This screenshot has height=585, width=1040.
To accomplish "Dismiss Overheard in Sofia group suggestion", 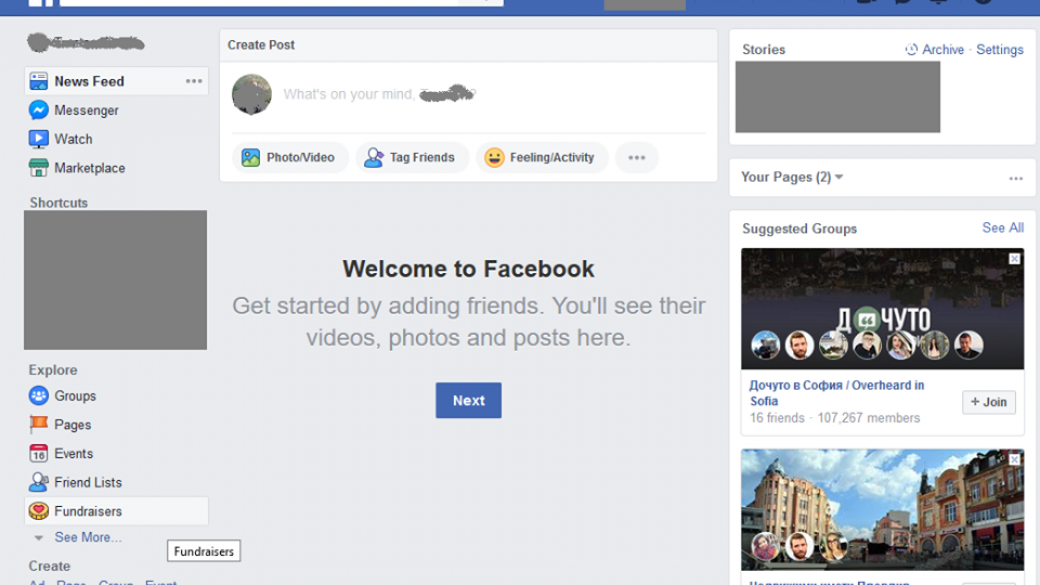I will click(x=1014, y=259).
